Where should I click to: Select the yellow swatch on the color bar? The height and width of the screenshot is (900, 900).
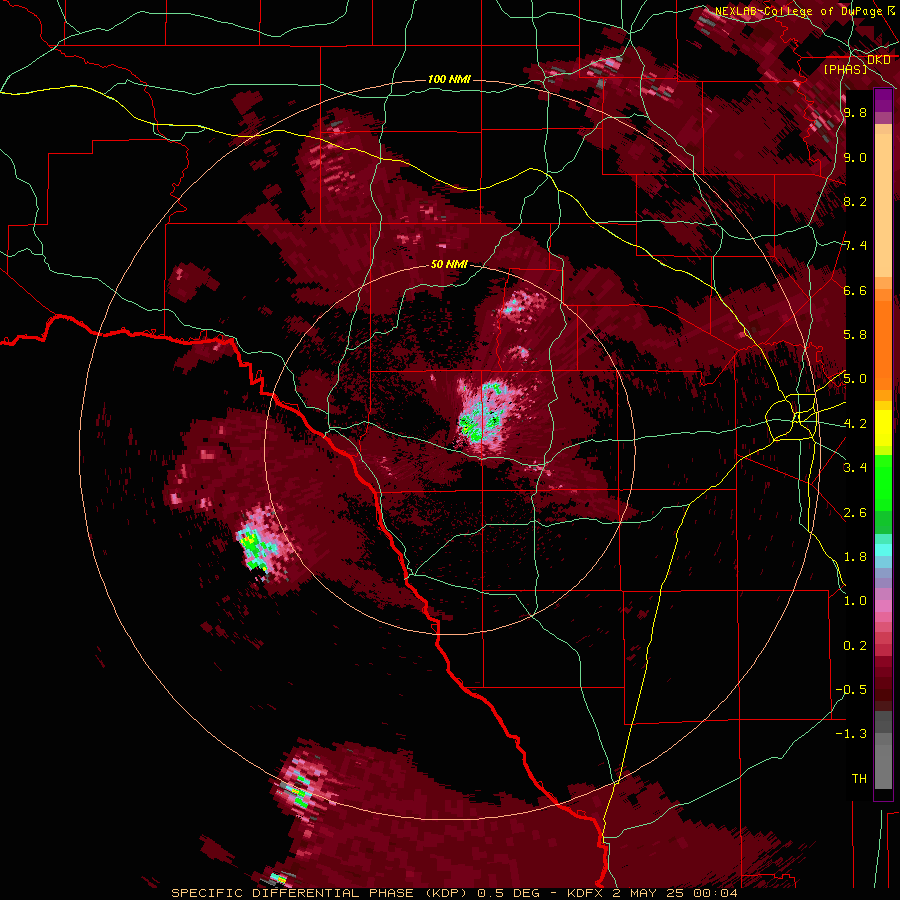[883, 428]
